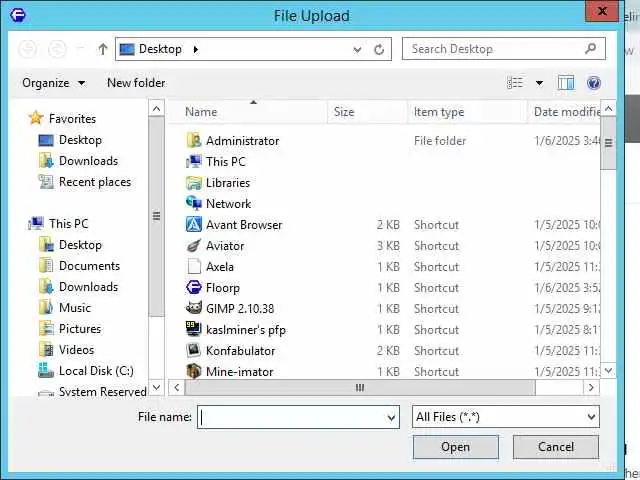Go up one folder level arrow
640x480 pixels.
click(x=103, y=49)
